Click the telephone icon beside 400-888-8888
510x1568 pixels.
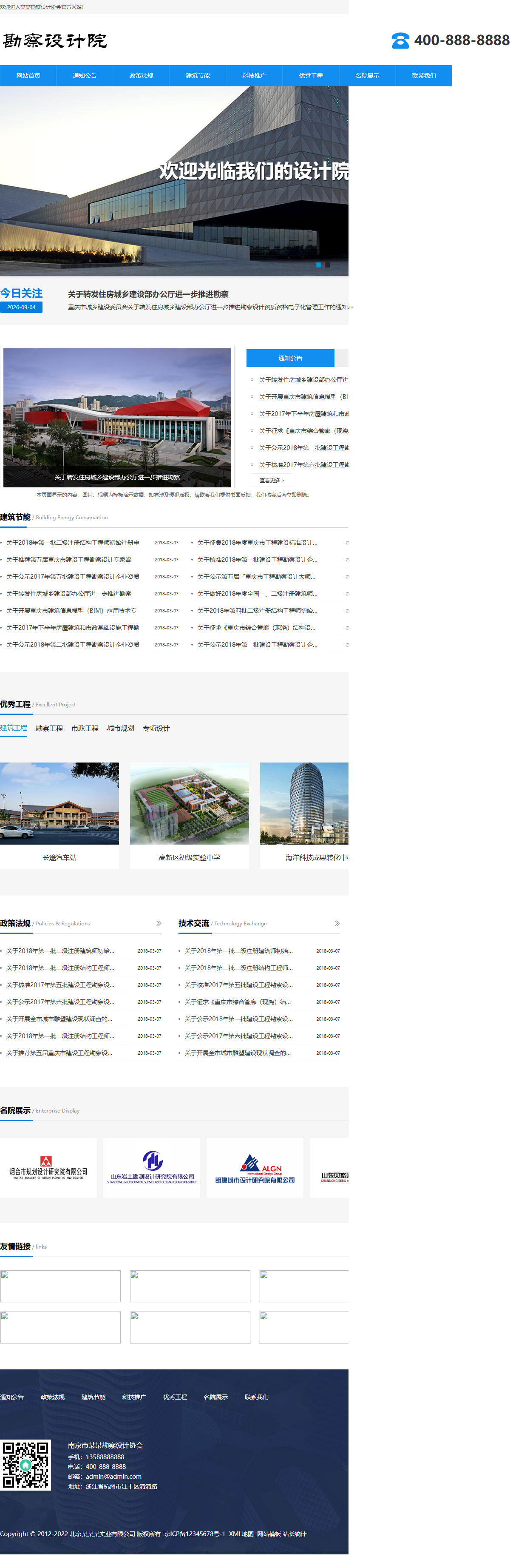pyautogui.click(x=400, y=40)
